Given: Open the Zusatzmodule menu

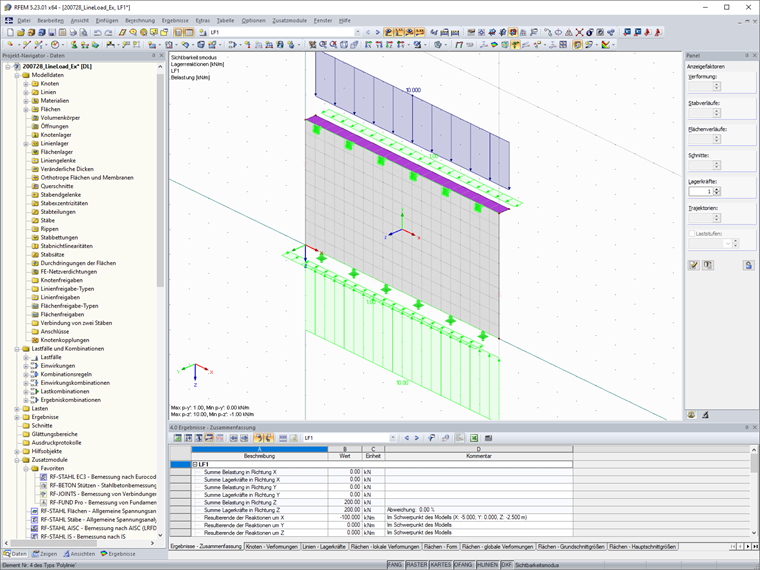Looking at the screenshot, I should [x=289, y=21].
